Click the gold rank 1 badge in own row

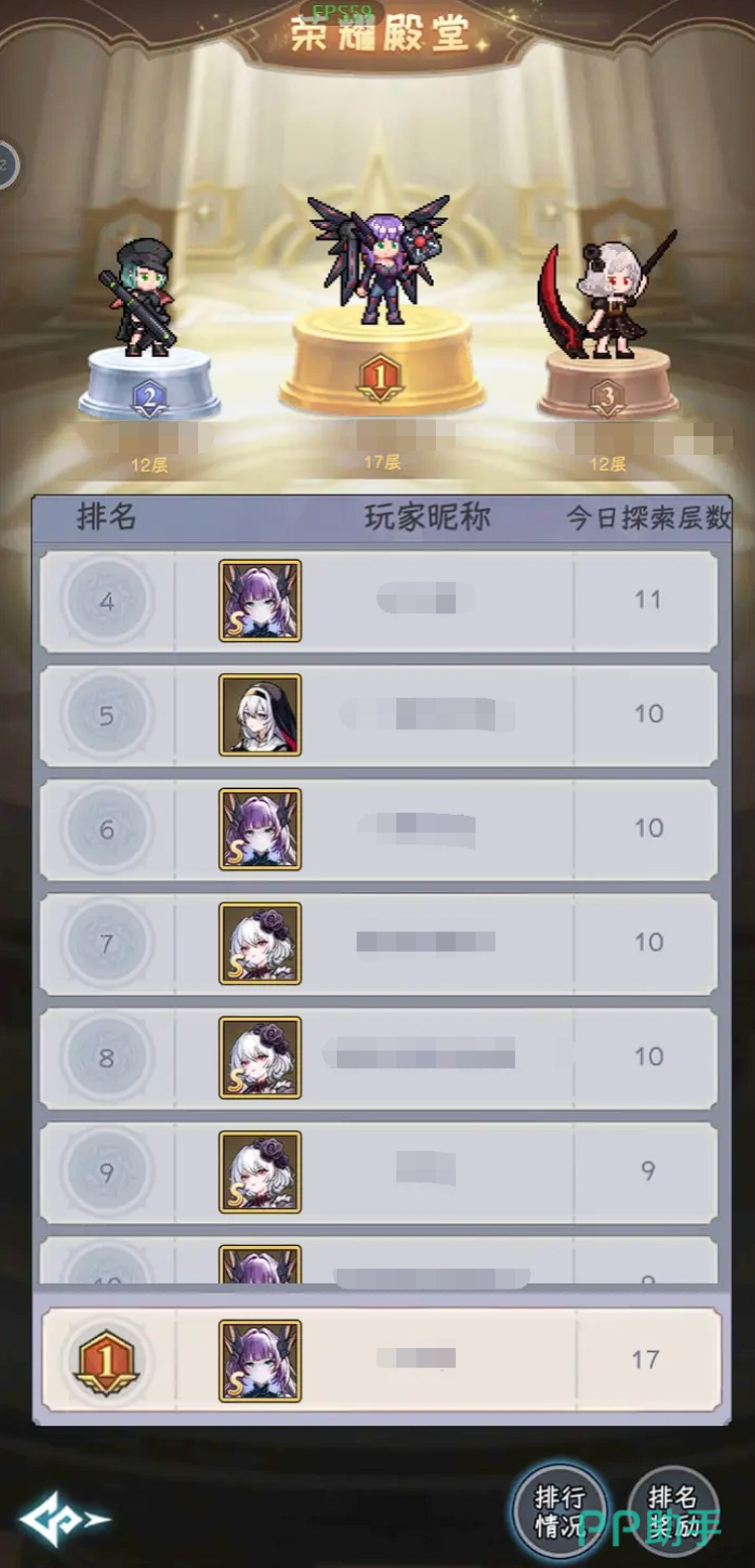click(x=106, y=1360)
